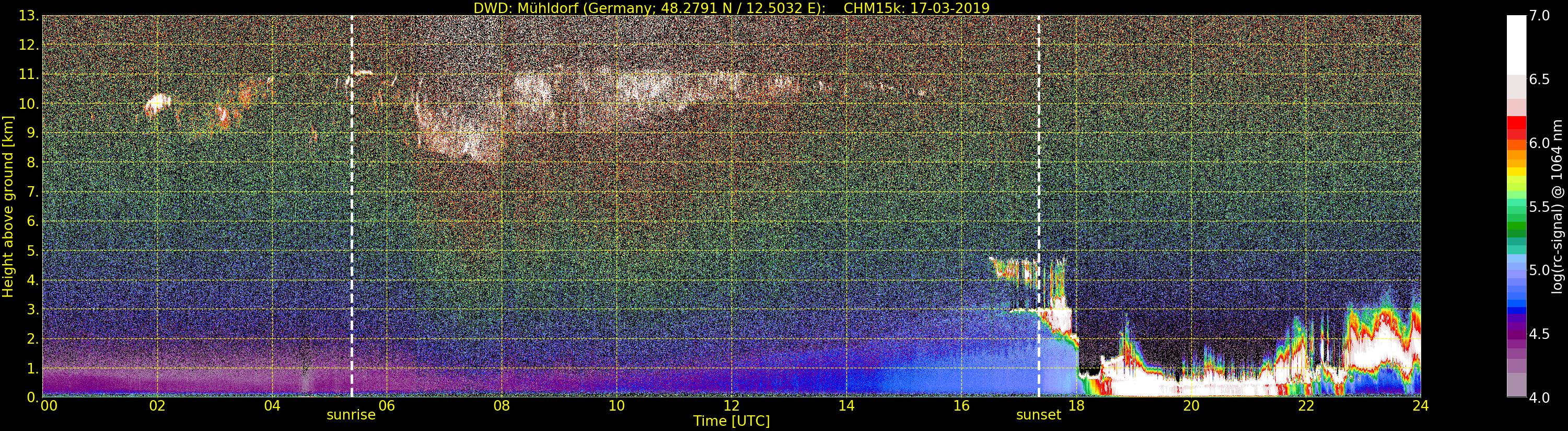Click the '0.' height axis tick label

(33, 398)
